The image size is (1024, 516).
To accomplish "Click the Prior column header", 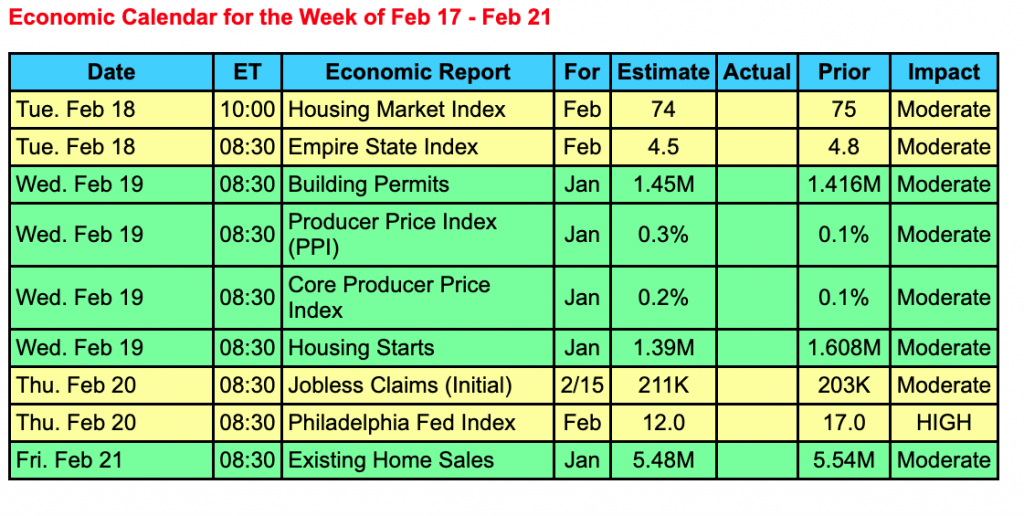I will pos(844,72).
